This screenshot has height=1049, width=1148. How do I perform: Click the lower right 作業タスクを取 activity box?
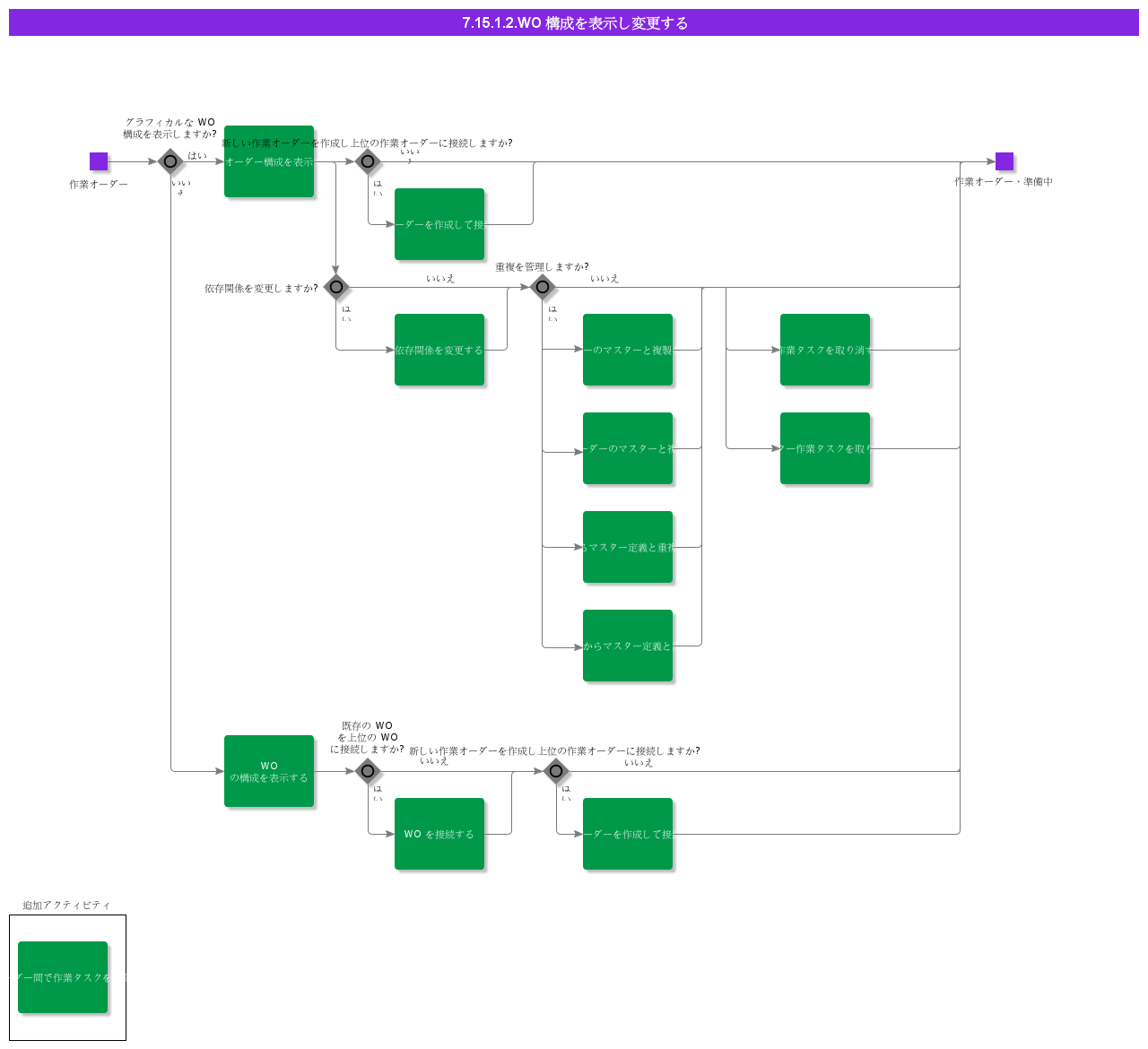pyautogui.click(x=825, y=448)
